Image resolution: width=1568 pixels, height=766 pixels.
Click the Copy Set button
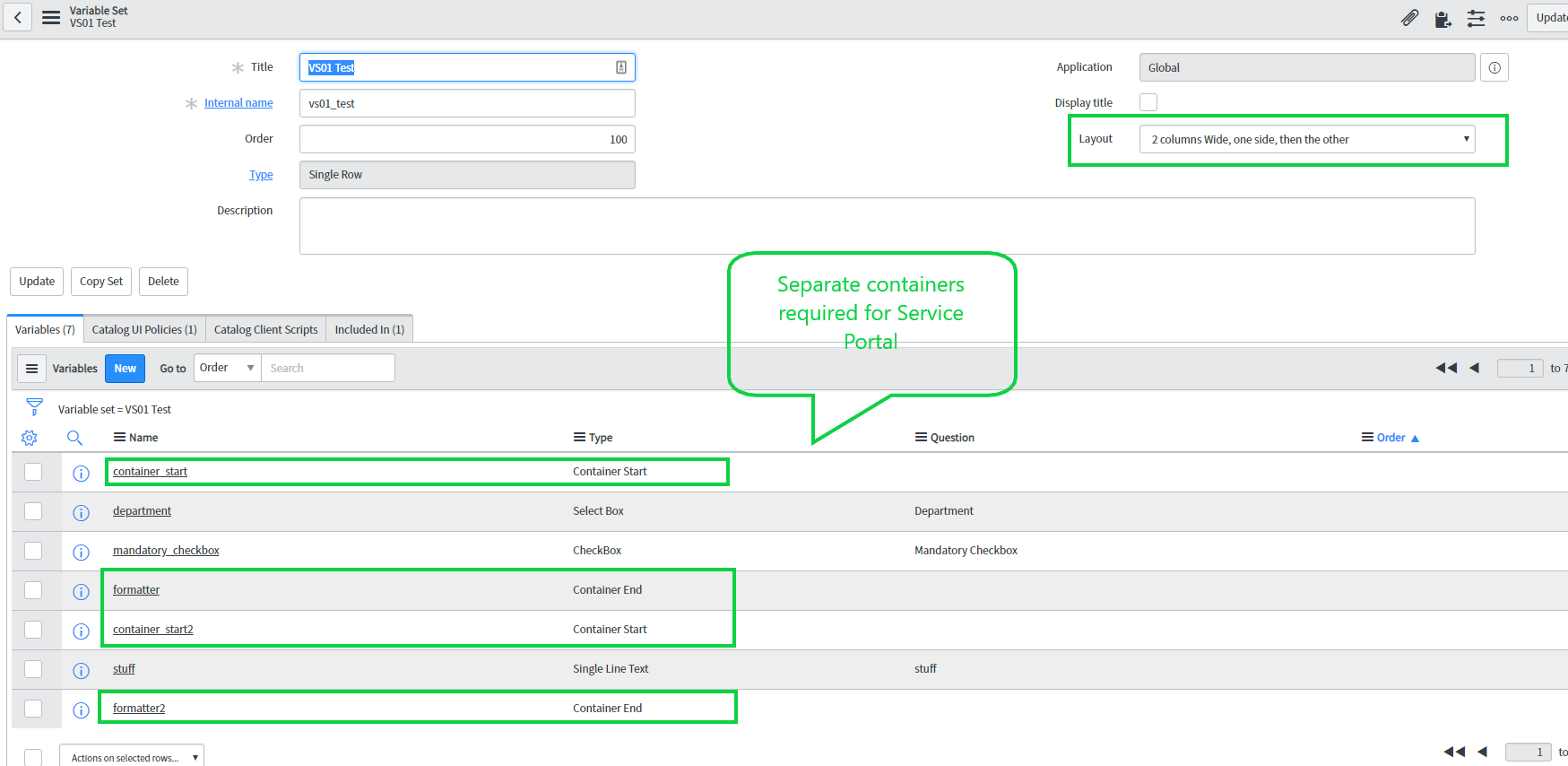click(x=101, y=282)
